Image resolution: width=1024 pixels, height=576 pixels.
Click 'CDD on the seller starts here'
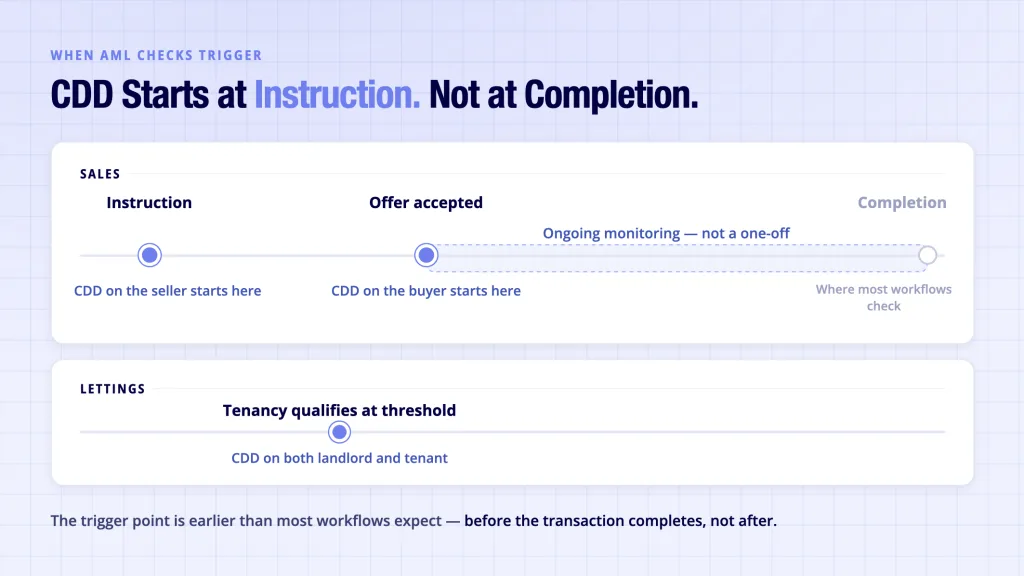click(x=167, y=291)
